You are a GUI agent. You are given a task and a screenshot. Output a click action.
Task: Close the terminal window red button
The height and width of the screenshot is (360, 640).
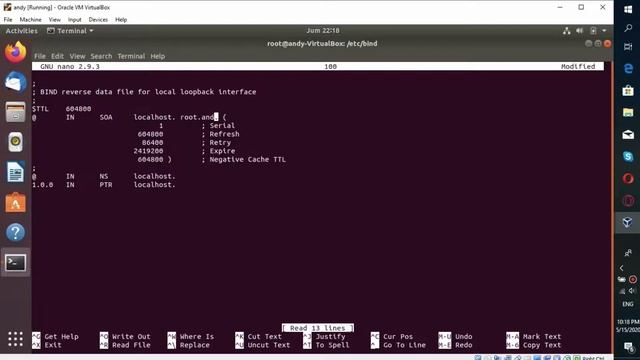click(x=607, y=44)
